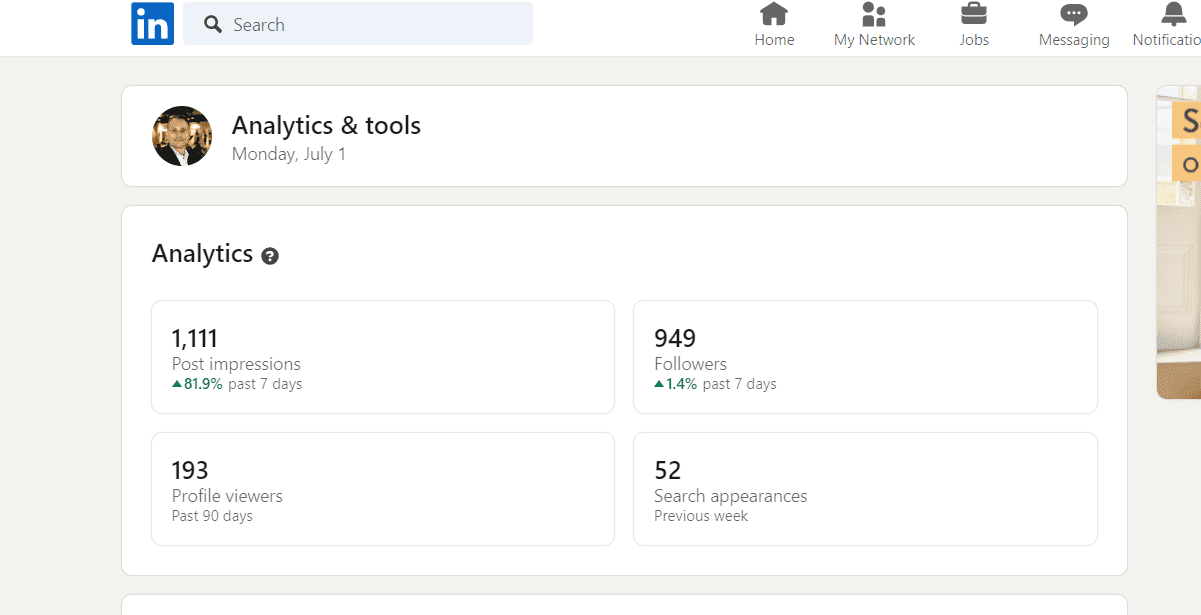Click the 949 followers value
The width and height of the screenshot is (1201, 615).
pos(675,338)
